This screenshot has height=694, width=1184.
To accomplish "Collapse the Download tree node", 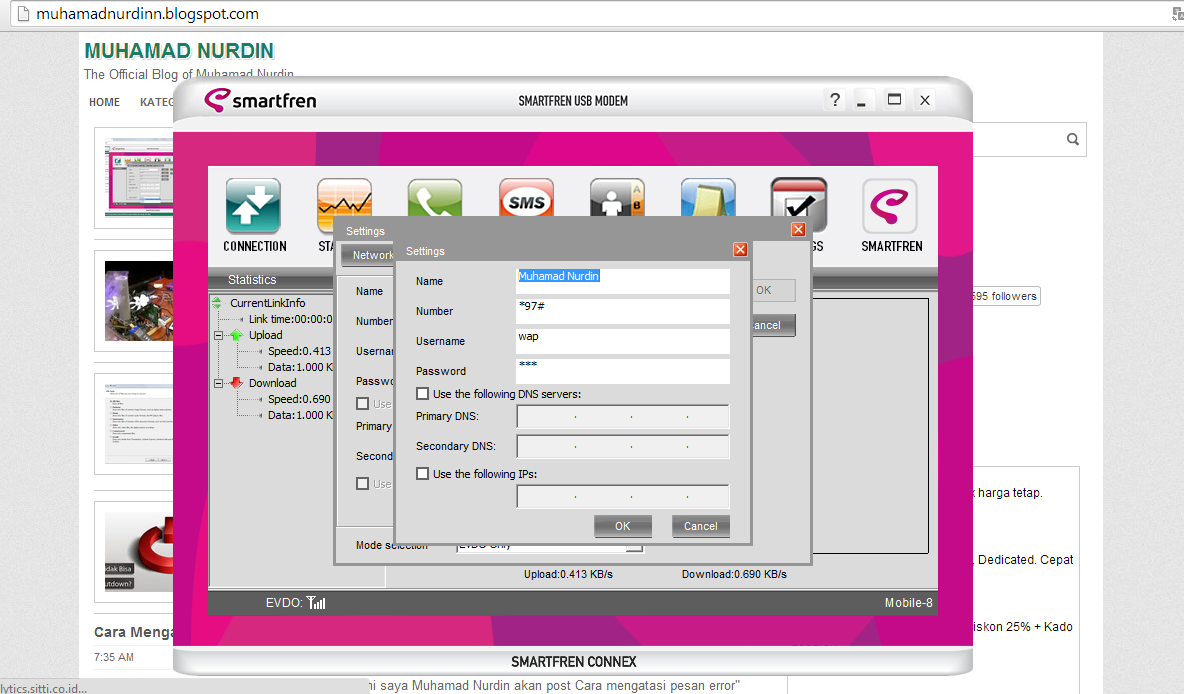I will pyautogui.click(x=219, y=384).
